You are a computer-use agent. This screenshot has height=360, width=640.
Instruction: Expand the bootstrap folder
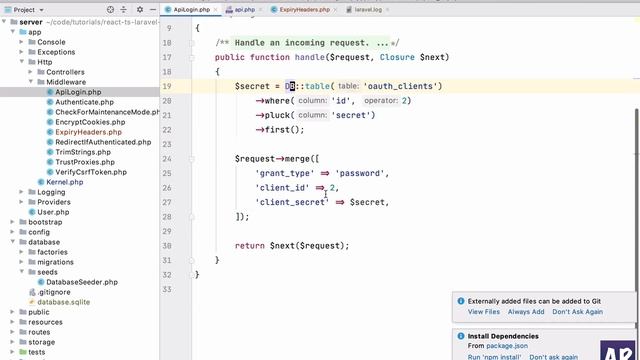(x=13, y=222)
